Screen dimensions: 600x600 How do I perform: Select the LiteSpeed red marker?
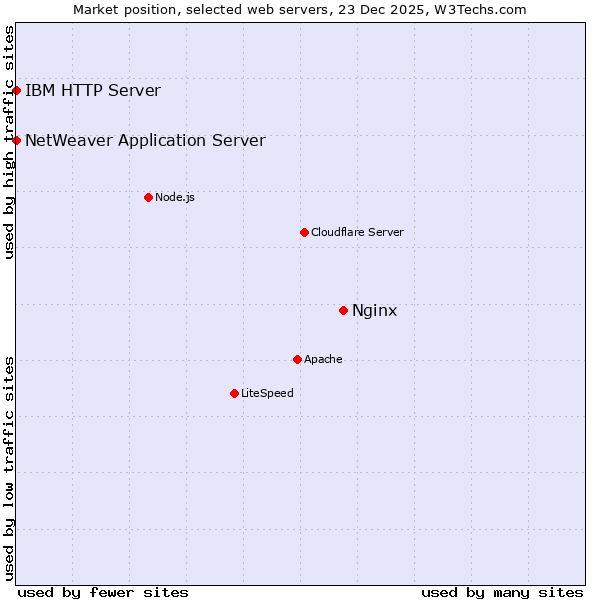coord(234,393)
